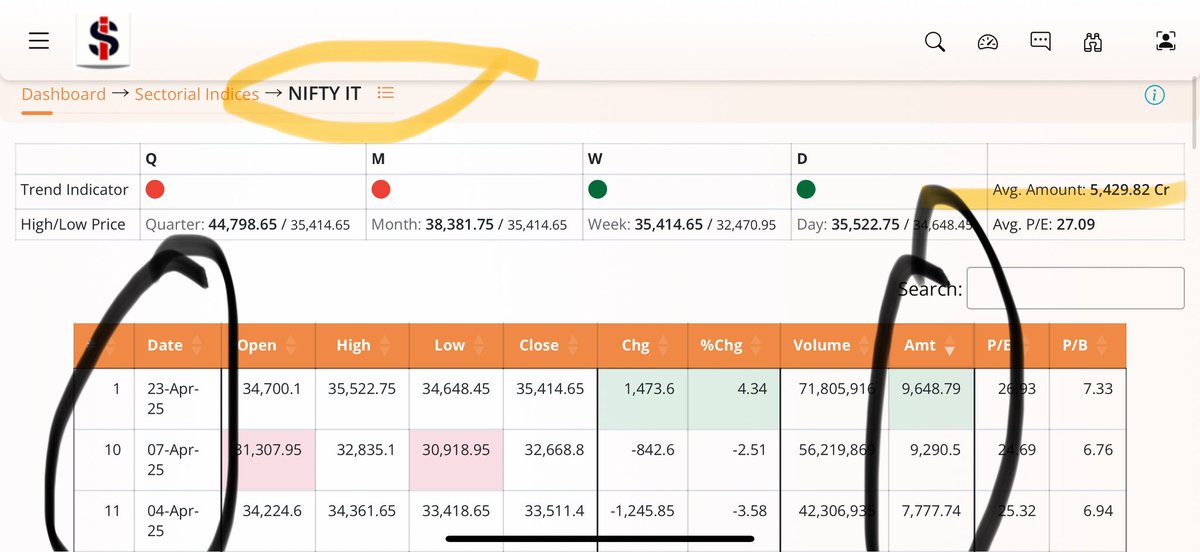Viewport: 1200px width, 552px height.
Task: Select the 07-Apr-25 date cell
Action: pos(178,461)
